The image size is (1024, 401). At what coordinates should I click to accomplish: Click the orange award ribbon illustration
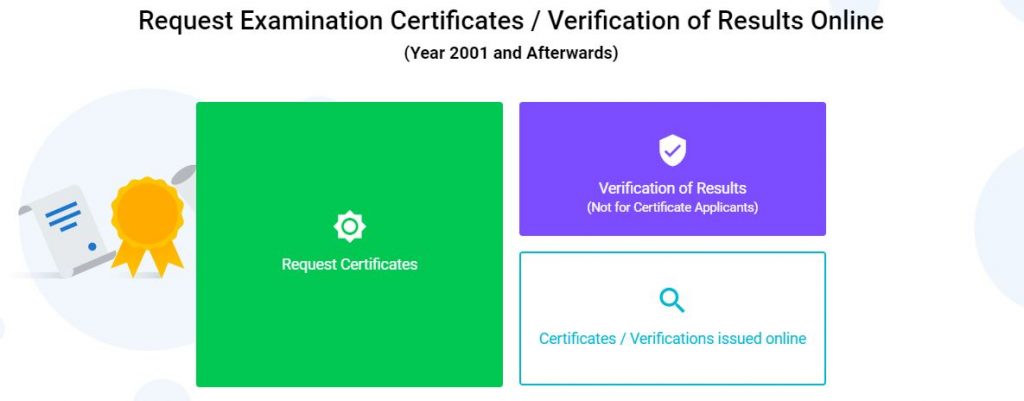(x=148, y=227)
